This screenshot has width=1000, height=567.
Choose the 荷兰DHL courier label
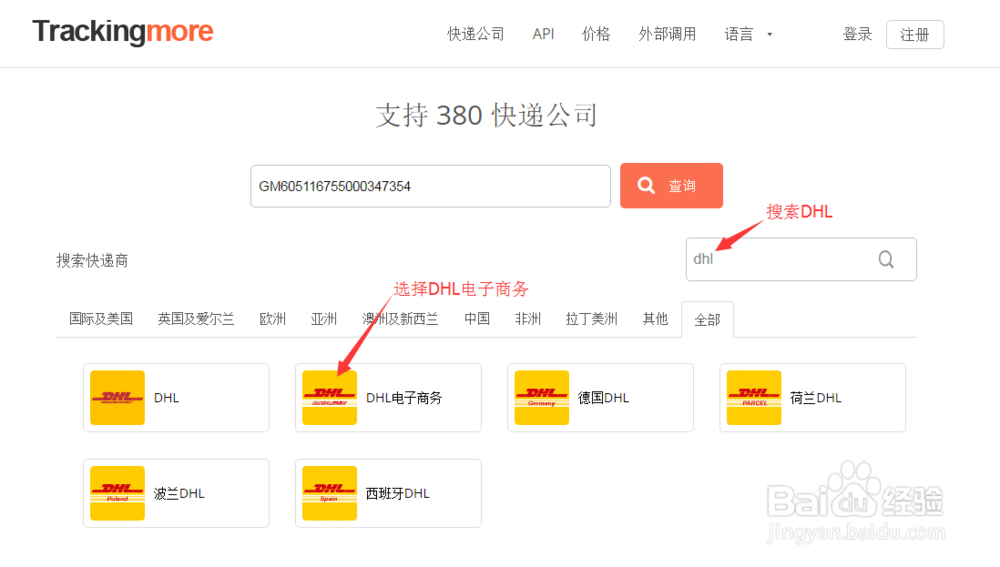[x=816, y=398]
